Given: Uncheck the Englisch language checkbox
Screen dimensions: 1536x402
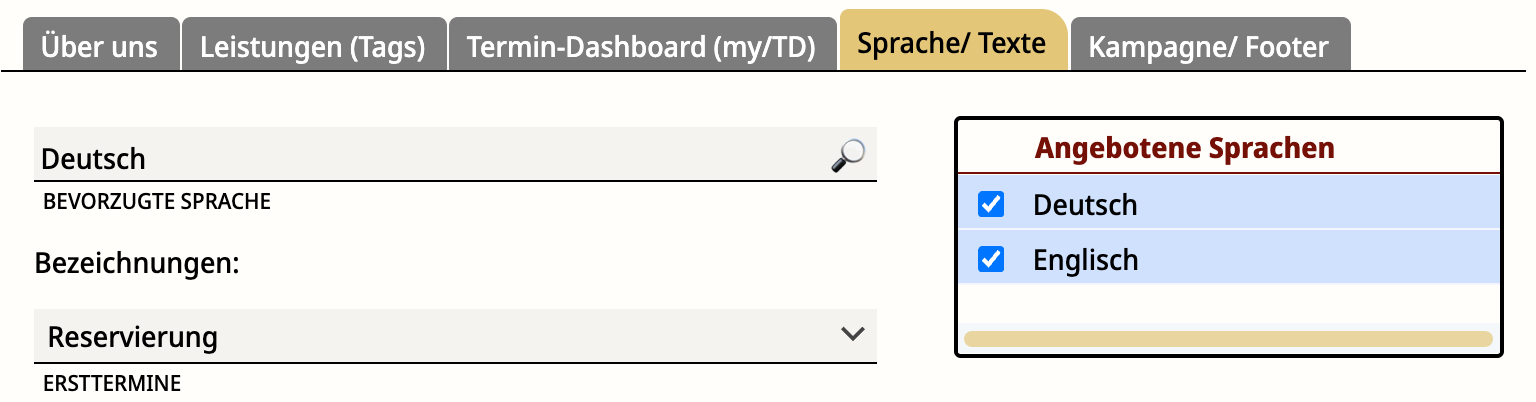Looking at the screenshot, I should (x=990, y=260).
